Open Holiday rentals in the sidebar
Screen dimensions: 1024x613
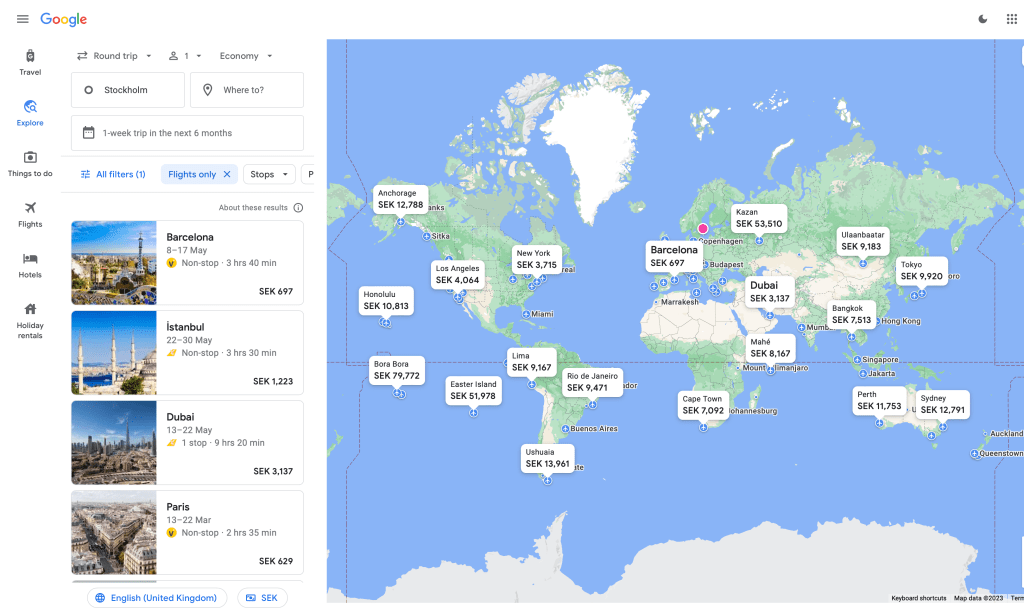point(30,317)
